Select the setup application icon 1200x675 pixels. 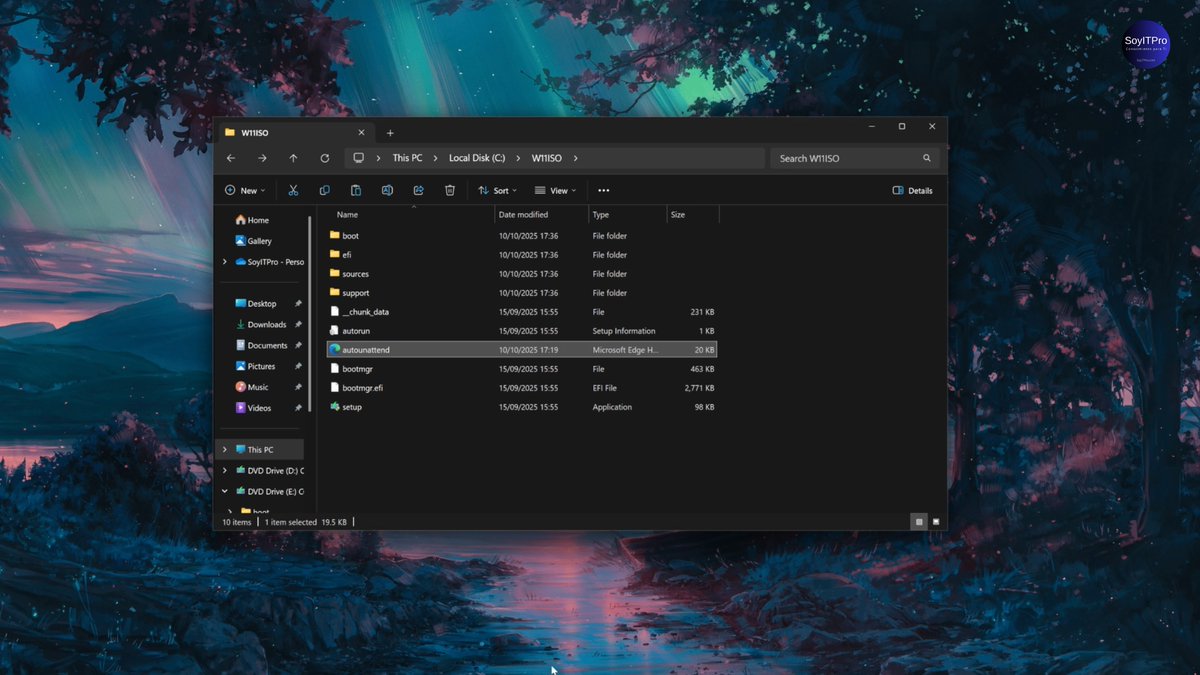coord(335,406)
